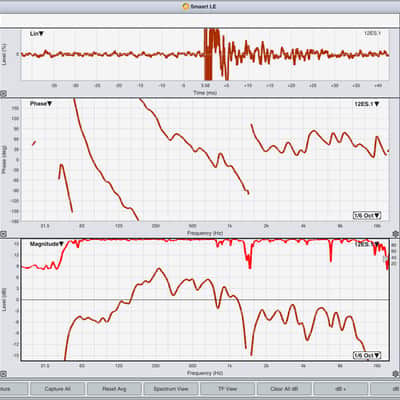Open the Lin time-domain scale dropdown
Image resolution: width=400 pixels, height=400 pixels.
point(37,34)
